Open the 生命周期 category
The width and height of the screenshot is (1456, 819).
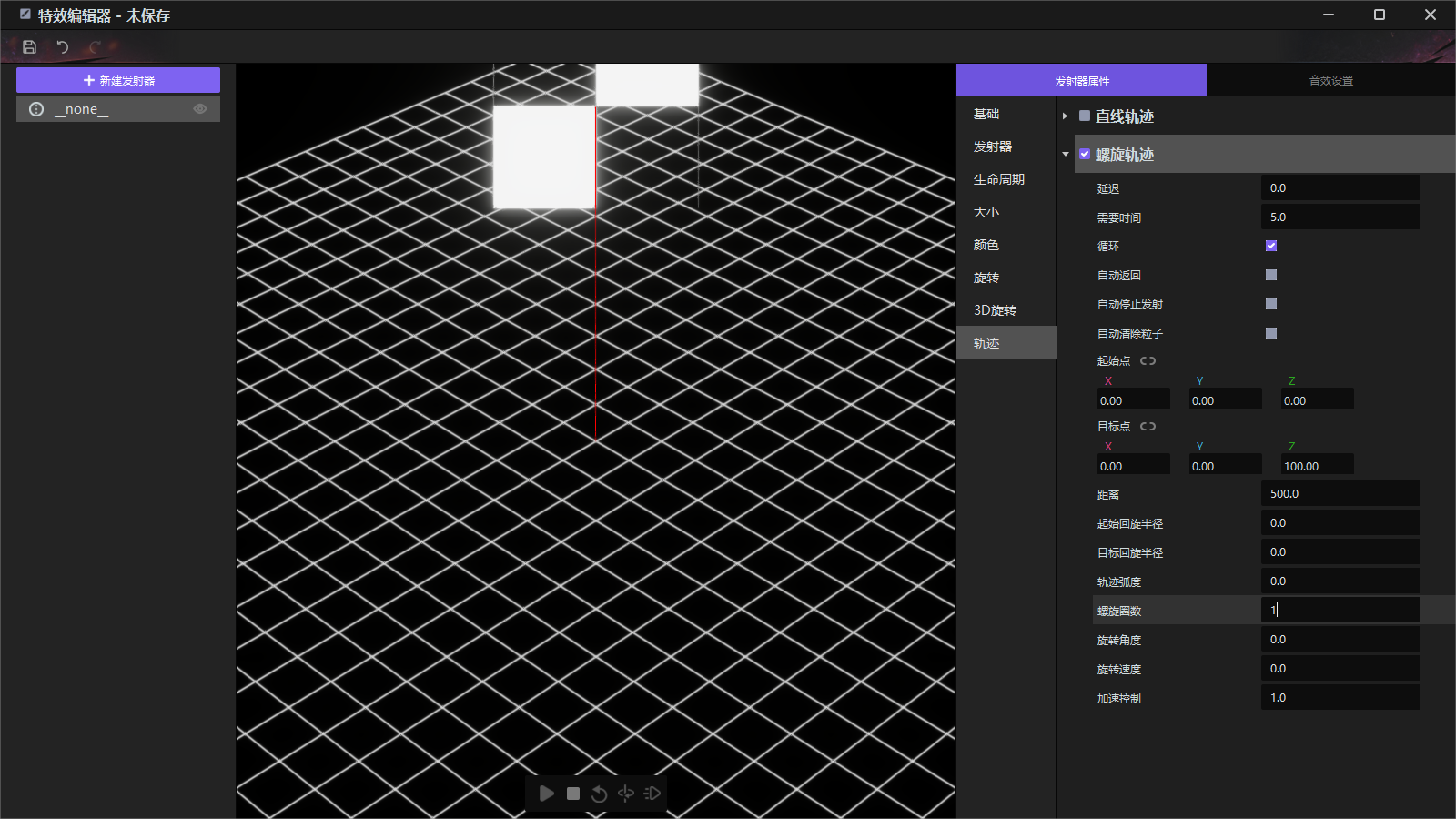click(x=1006, y=179)
